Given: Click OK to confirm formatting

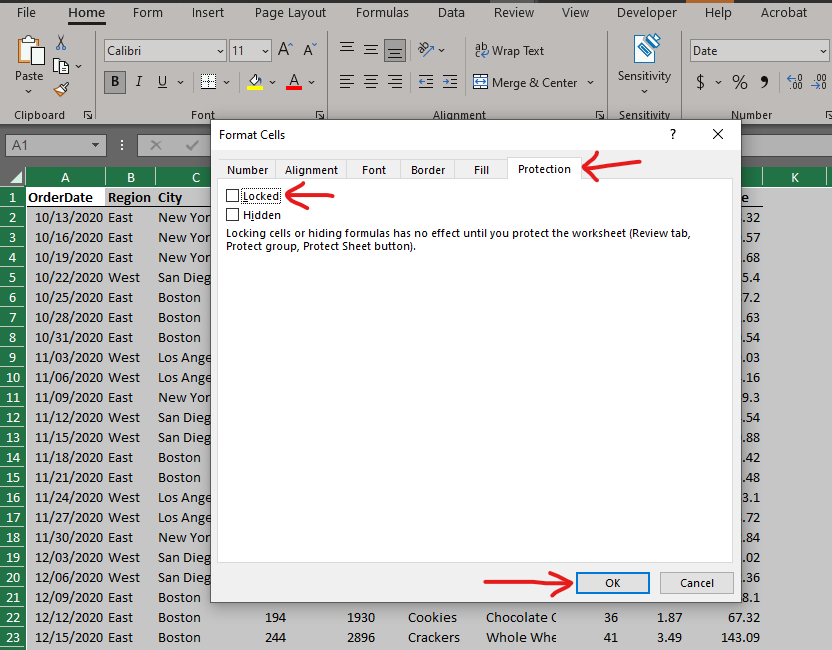Looking at the screenshot, I should [612, 583].
